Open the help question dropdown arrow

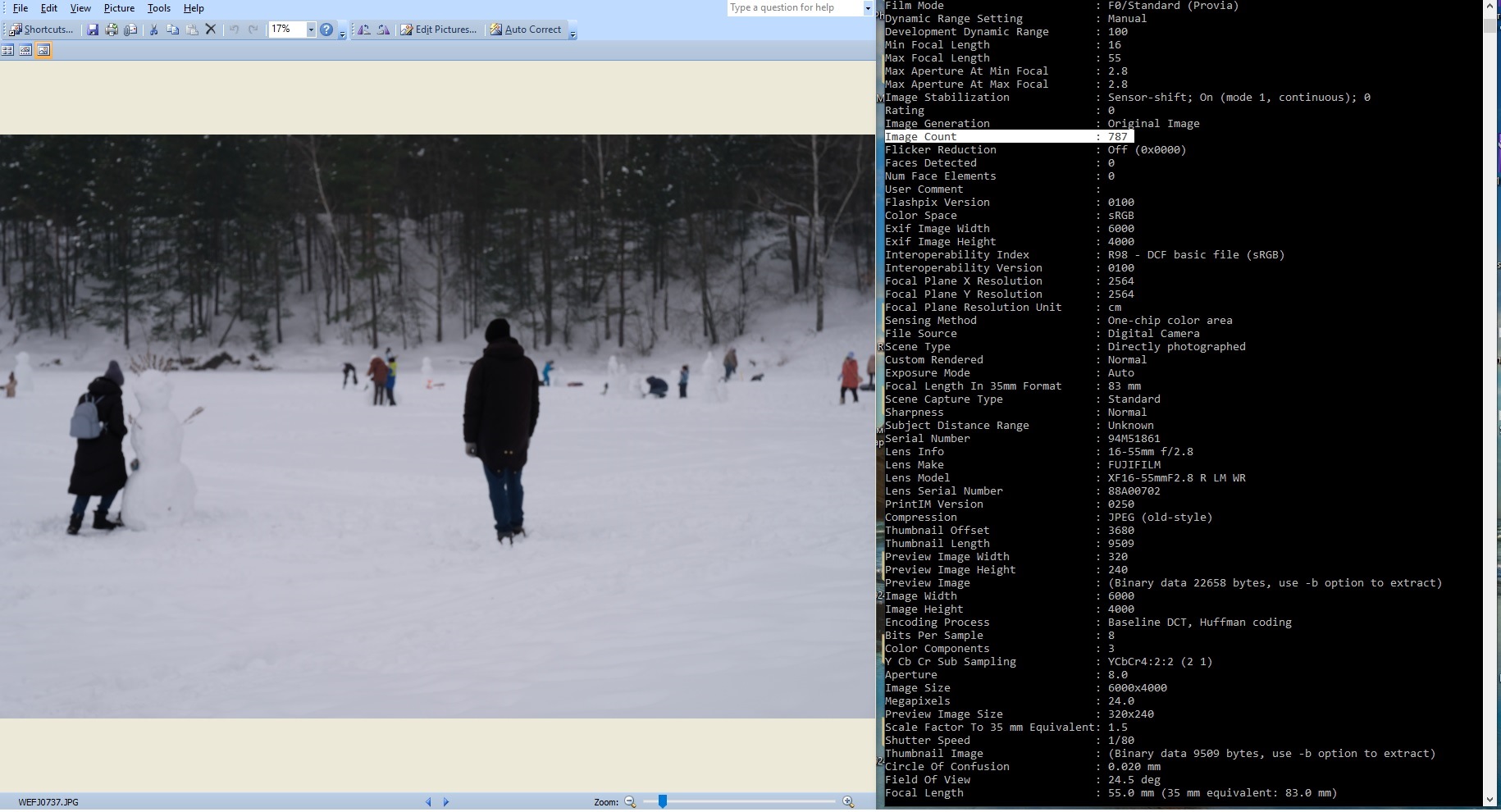[x=868, y=7]
